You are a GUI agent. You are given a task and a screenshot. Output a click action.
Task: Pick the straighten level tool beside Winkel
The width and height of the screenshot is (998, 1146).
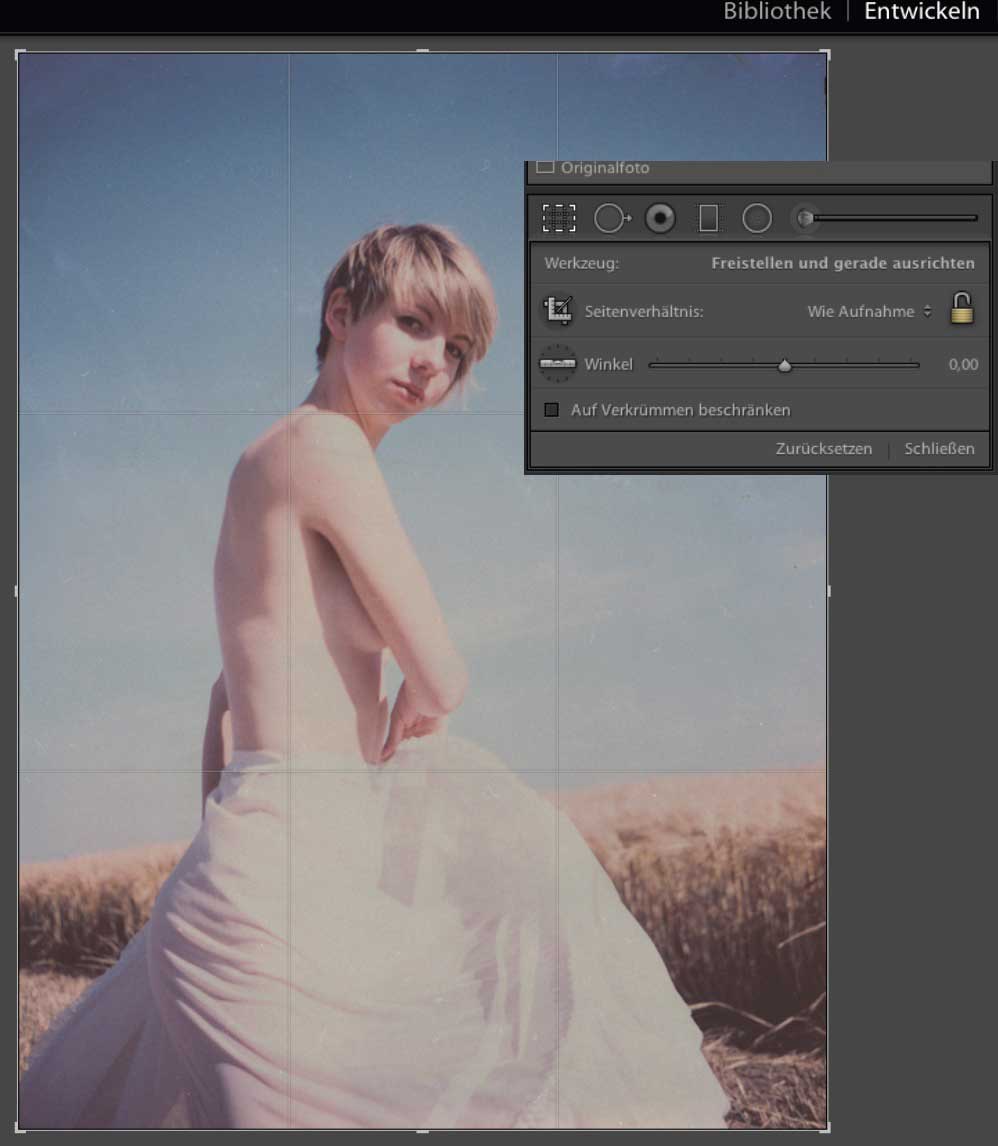coord(557,364)
